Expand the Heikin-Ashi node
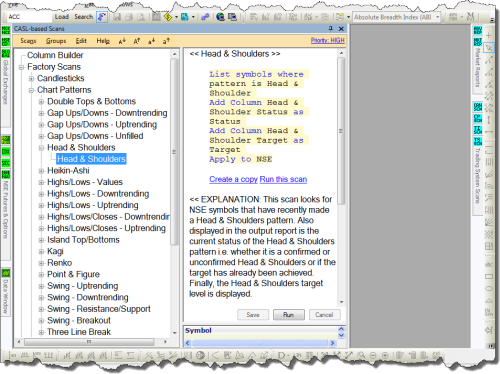The height and width of the screenshot is (374, 500). point(41,171)
